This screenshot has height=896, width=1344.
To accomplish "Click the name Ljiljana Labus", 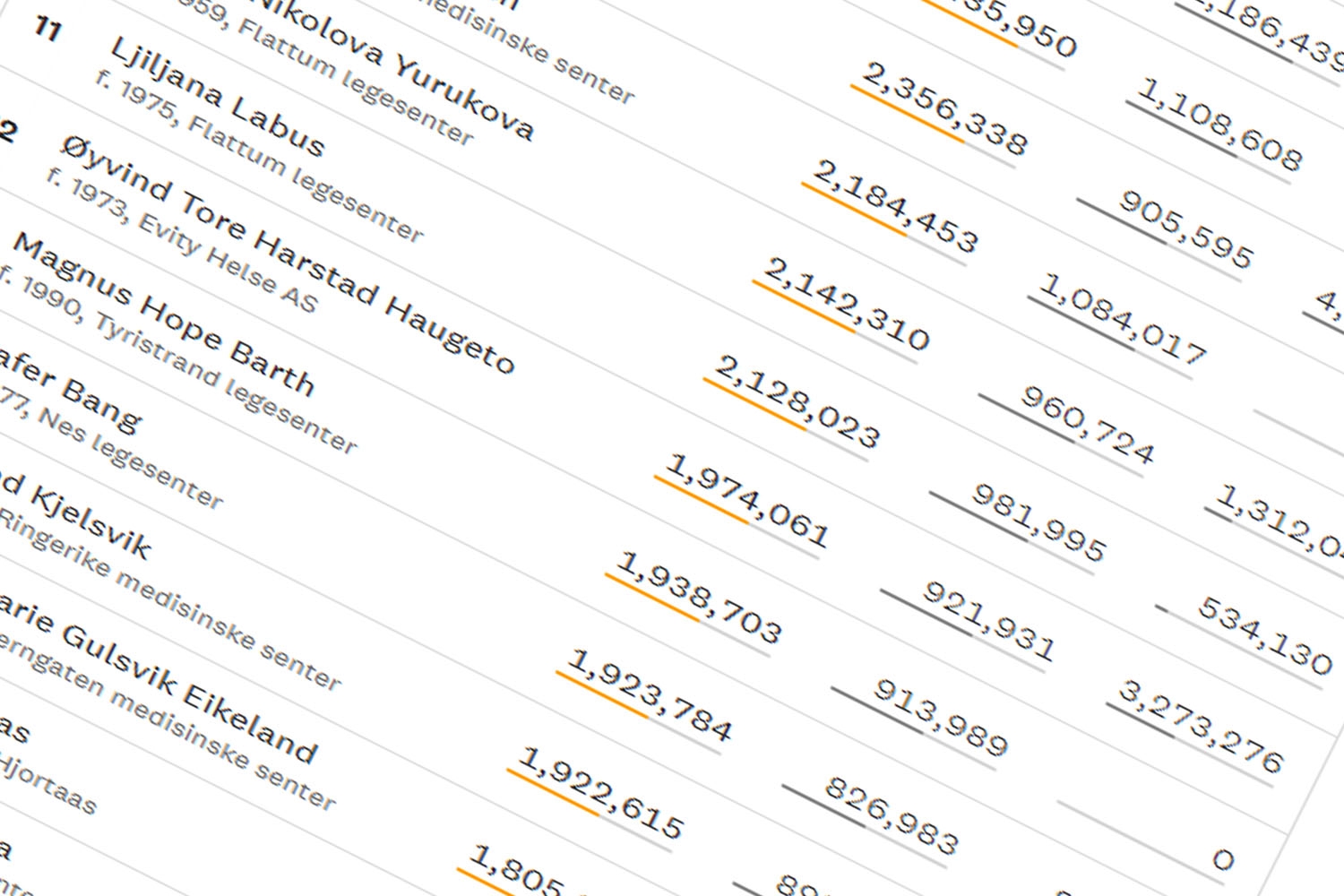I will pos(217,98).
